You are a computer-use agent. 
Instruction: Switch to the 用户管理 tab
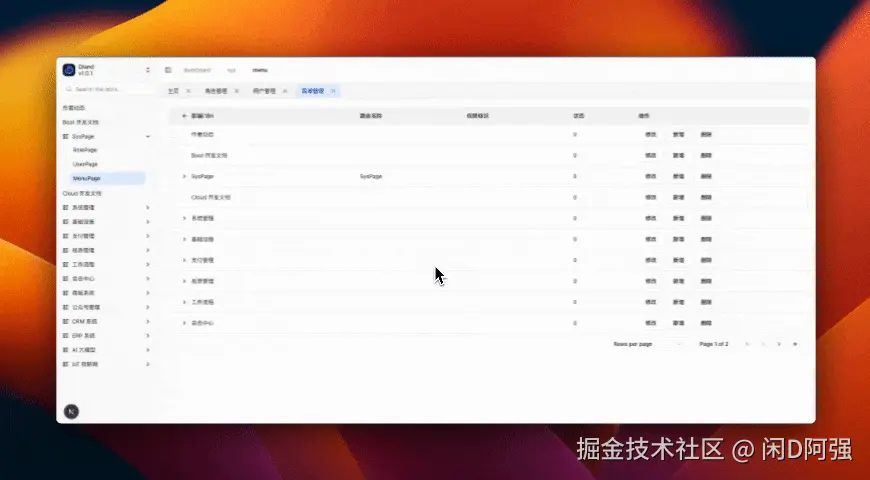pos(264,91)
